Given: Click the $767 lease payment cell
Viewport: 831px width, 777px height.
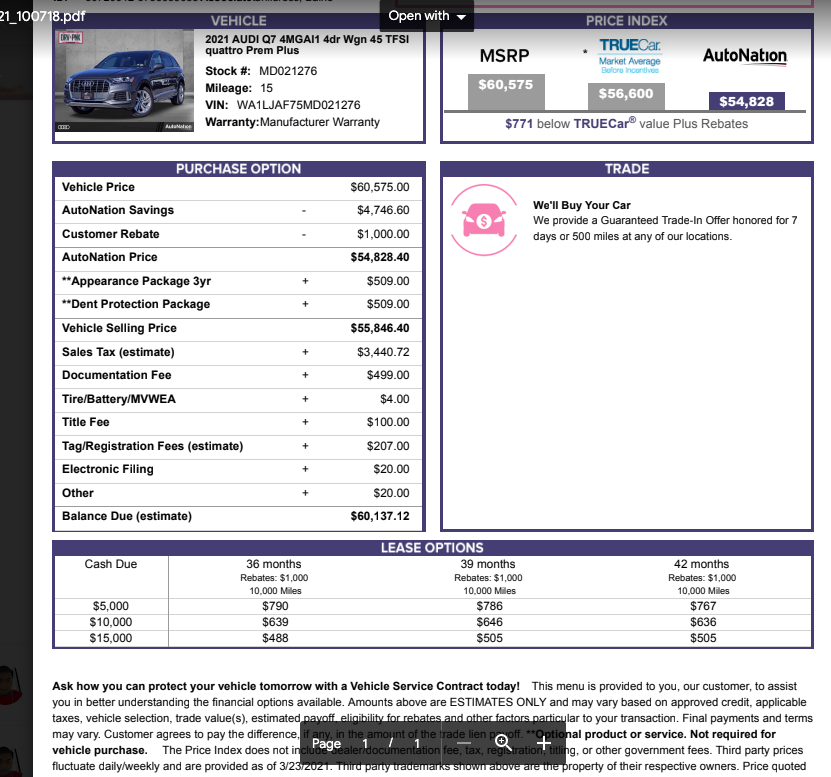Looking at the screenshot, I should [703, 606].
